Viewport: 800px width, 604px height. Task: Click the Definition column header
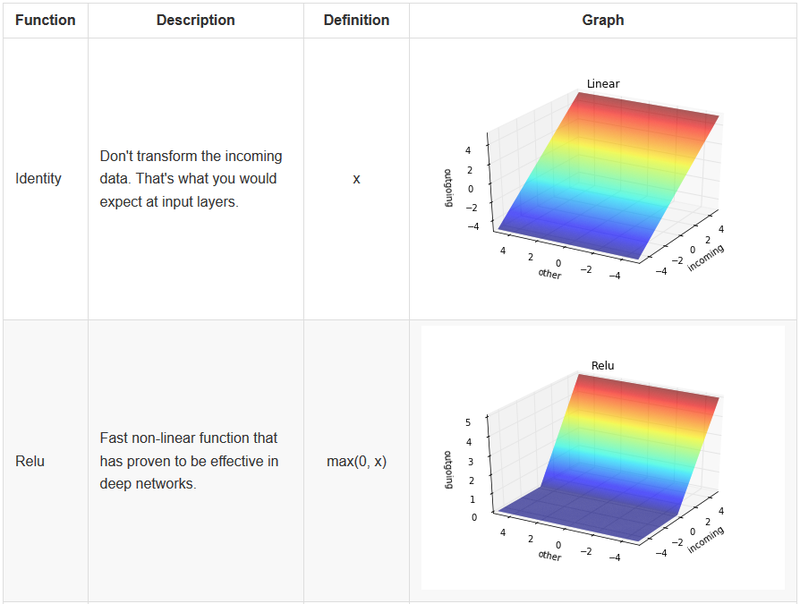(356, 20)
